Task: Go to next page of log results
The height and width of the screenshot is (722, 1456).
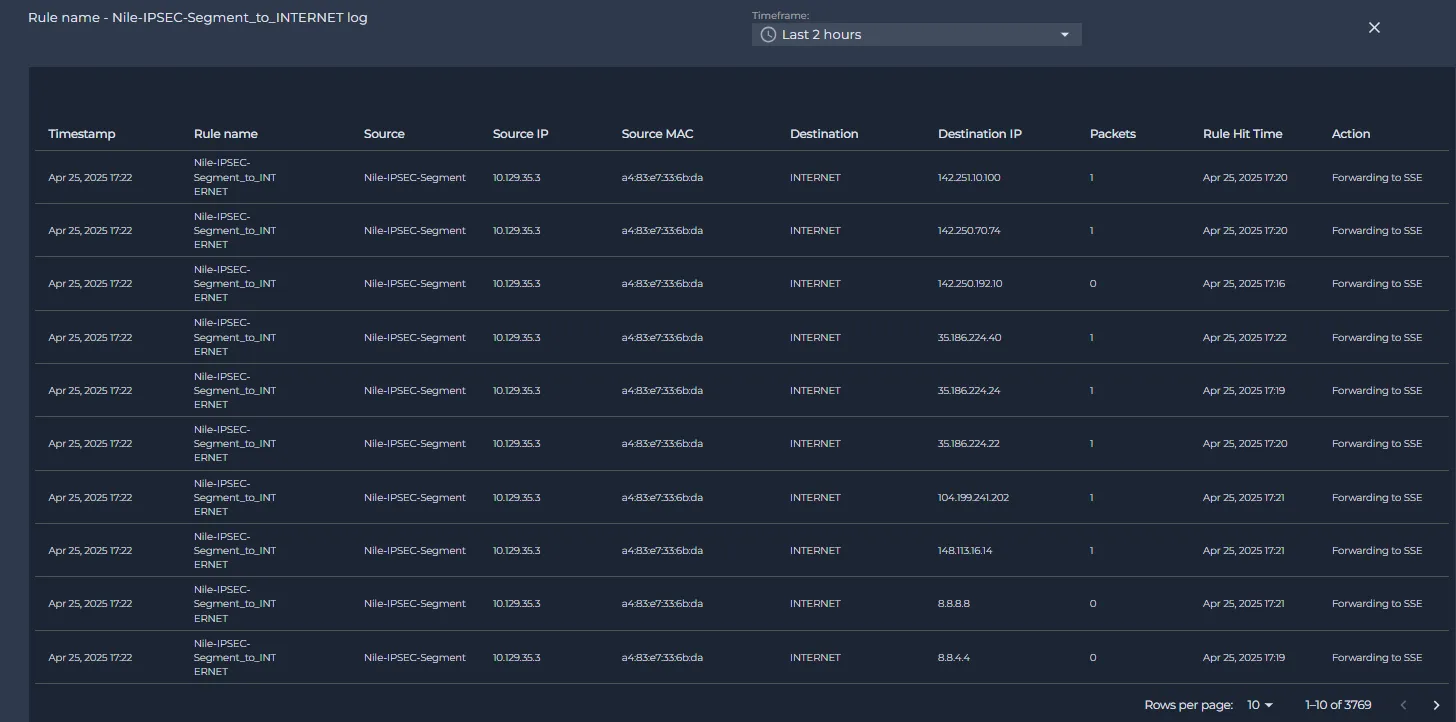Action: (1437, 705)
